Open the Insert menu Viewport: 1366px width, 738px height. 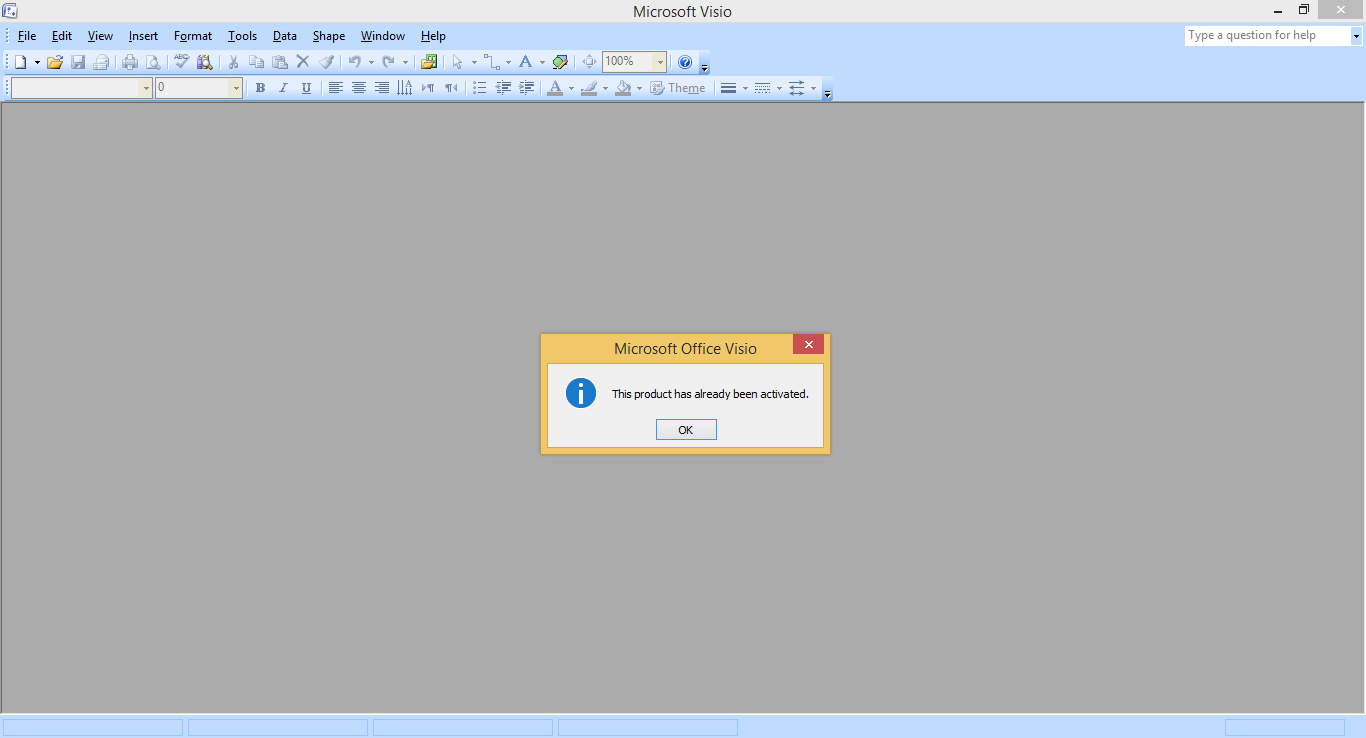click(x=143, y=36)
